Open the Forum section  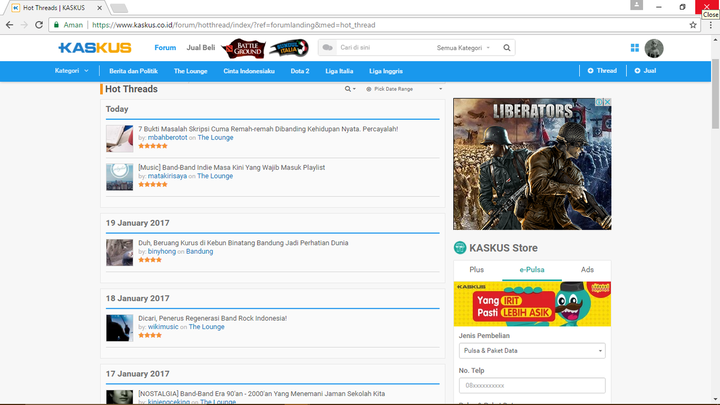[165, 48]
